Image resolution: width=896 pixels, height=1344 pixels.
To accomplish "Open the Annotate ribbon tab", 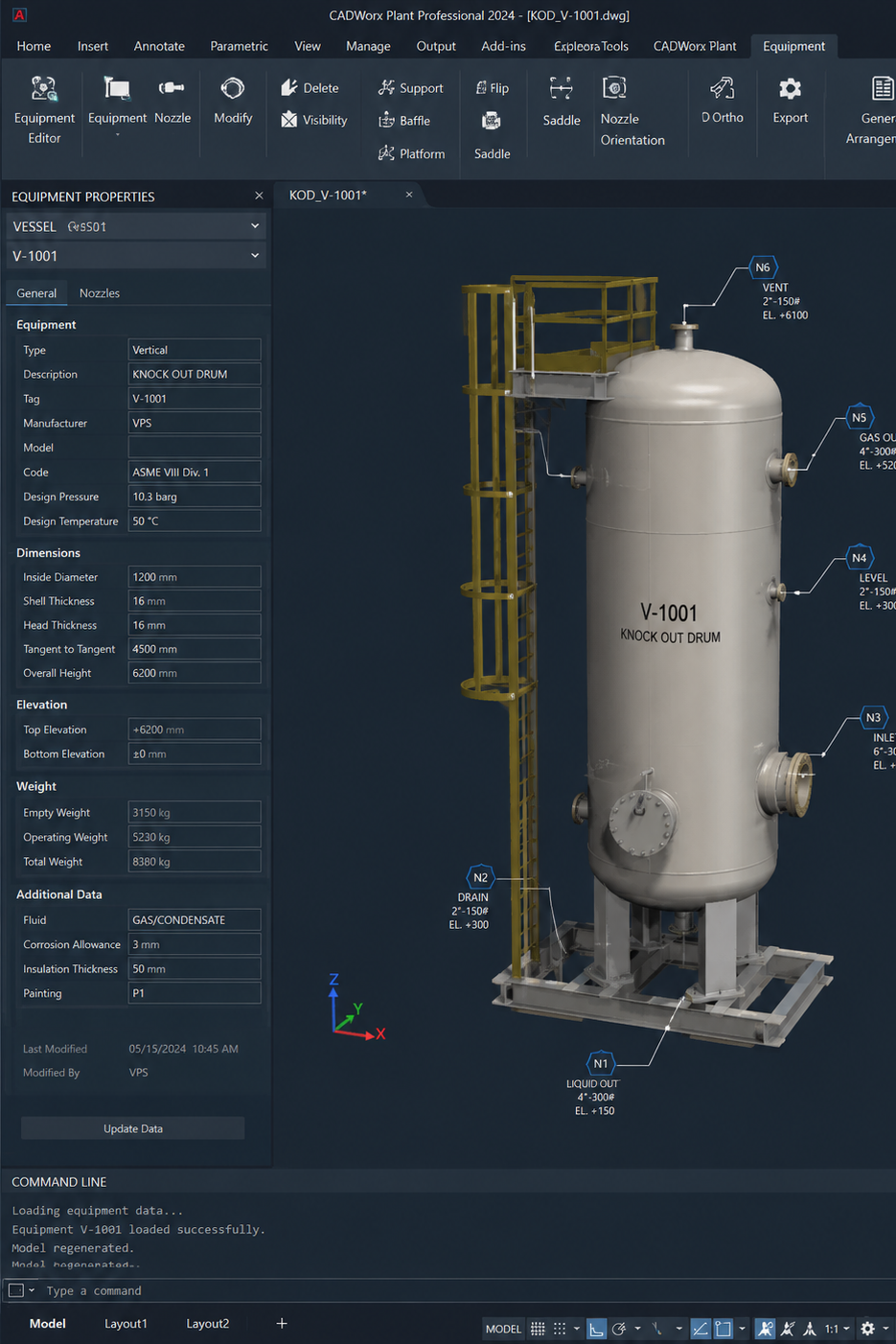I will pos(159,46).
